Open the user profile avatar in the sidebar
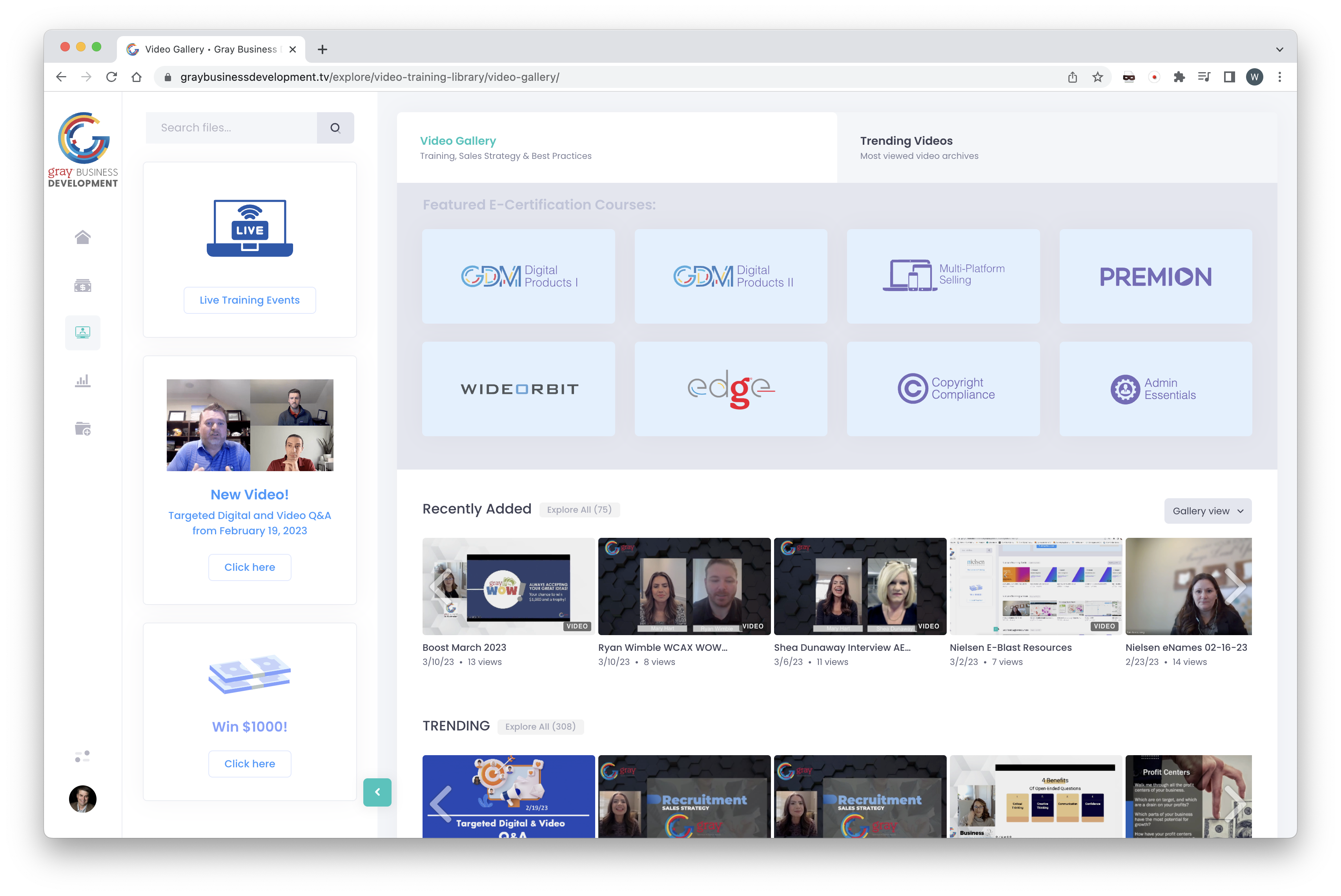This screenshot has width=1341, height=896. (x=82, y=799)
